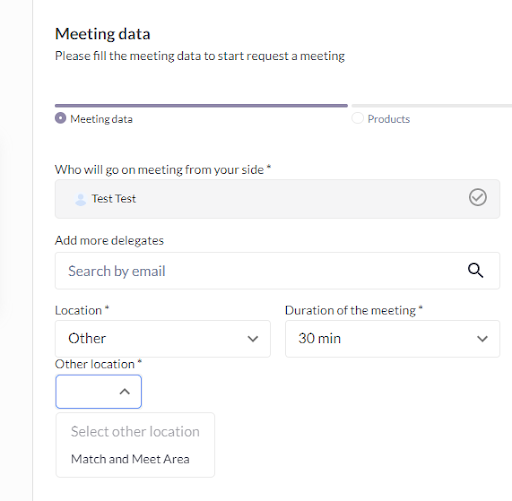The width and height of the screenshot is (512, 501).
Task: Click the search magnifier icon
Action: (475, 270)
